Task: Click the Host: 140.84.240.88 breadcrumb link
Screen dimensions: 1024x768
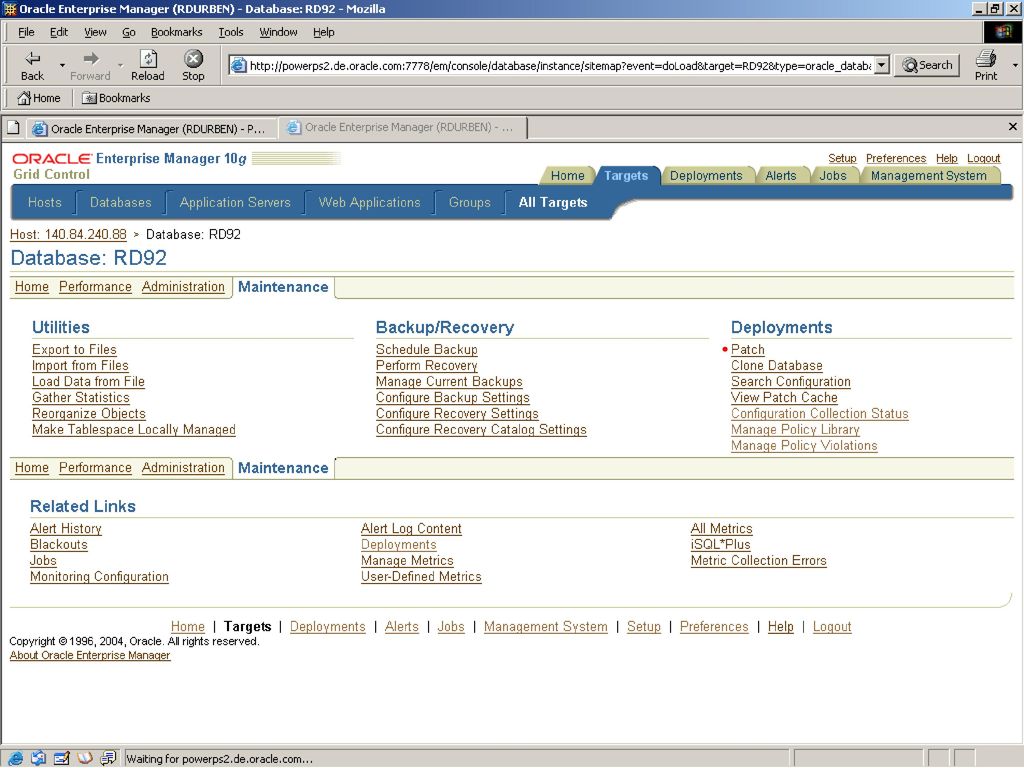Action: coord(68,234)
